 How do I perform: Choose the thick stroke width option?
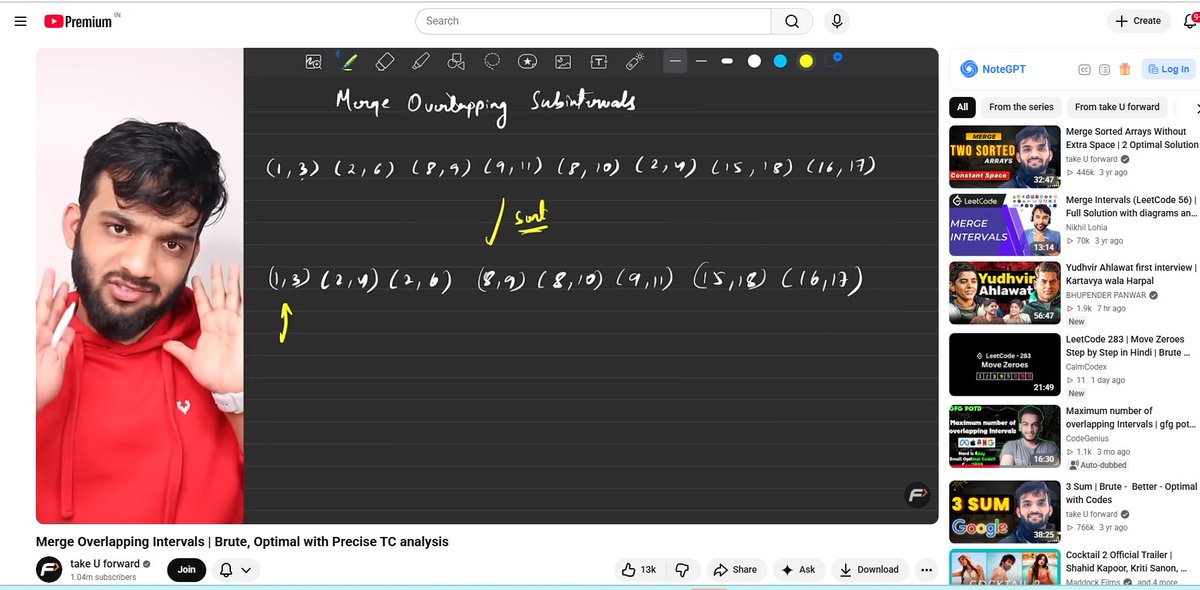[x=727, y=62]
